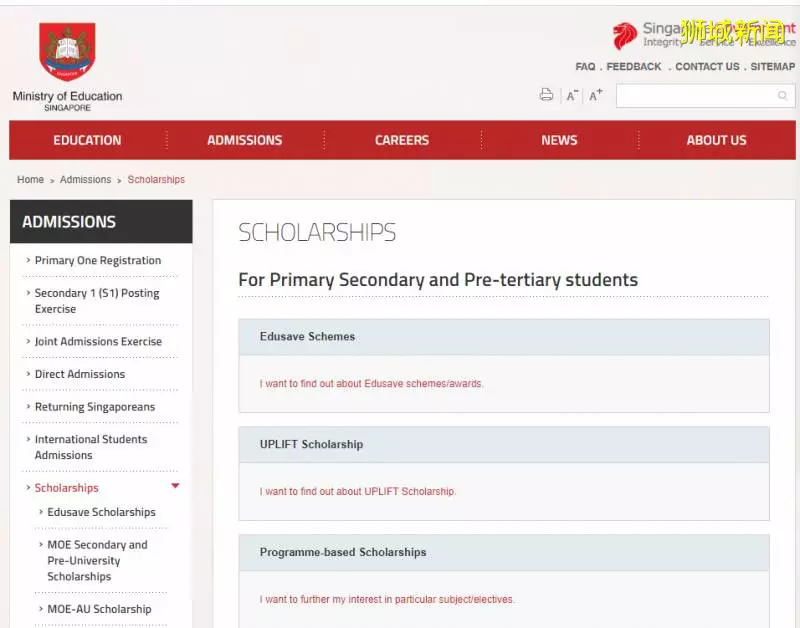The width and height of the screenshot is (800, 628).
Task: Click the Singapore Government lion head logo
Action: click(625, 36)
